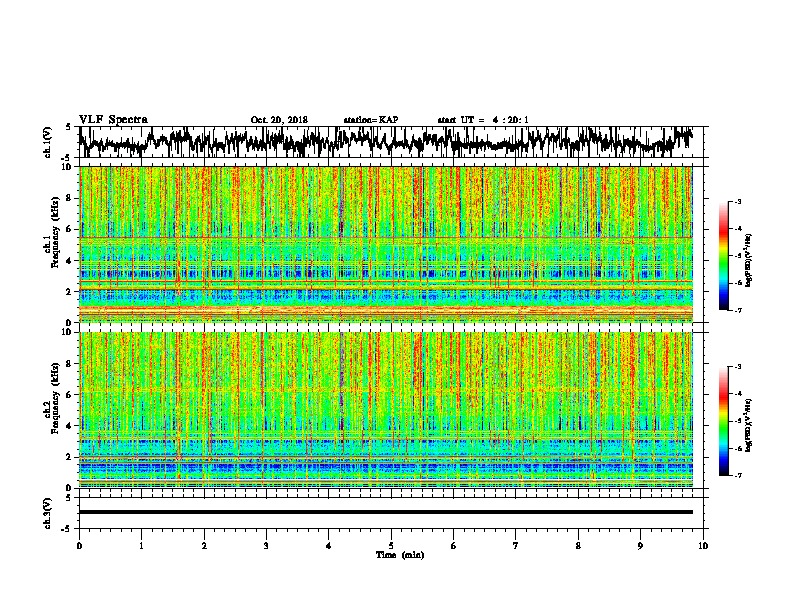Image resolution: width=792 pixels, height=612 pixels.
Task: Click the "2" kHz tick on ch.2 frequency axis
Action: click(x=71, y=456)
